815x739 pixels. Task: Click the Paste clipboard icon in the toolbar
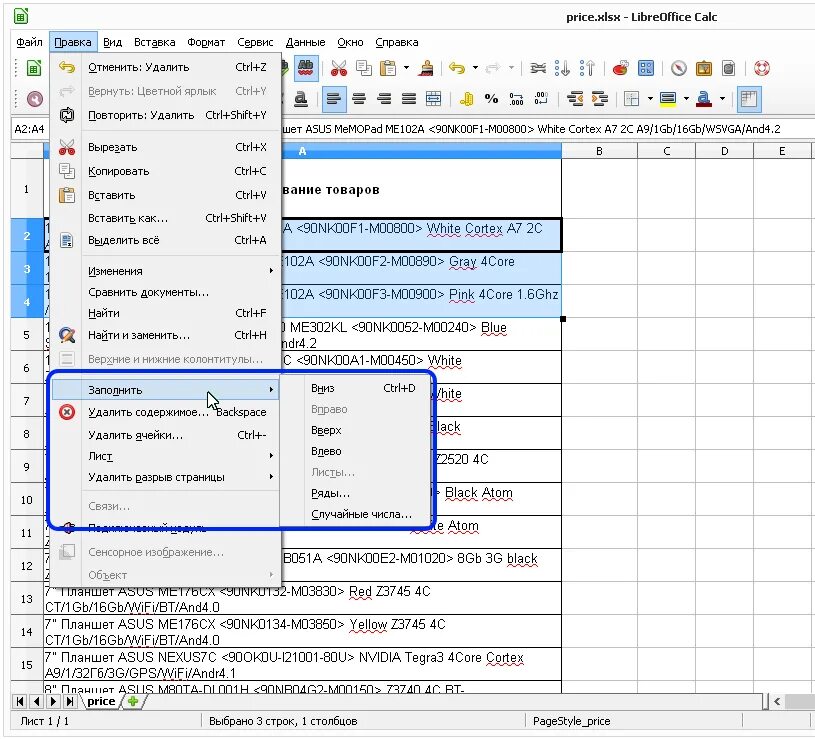(388, 68)
